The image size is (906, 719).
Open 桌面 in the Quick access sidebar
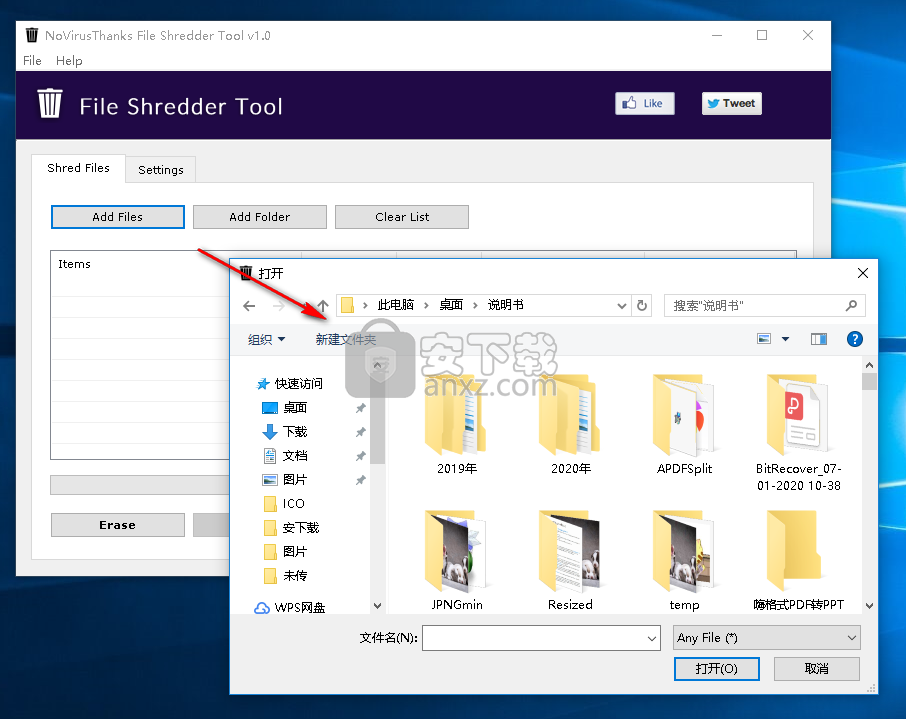[x=295, y=407]
